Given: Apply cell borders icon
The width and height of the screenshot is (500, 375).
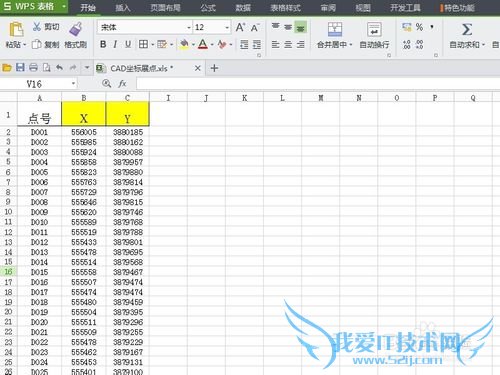Looking at the screenshot, I should [x=143, y=44].
